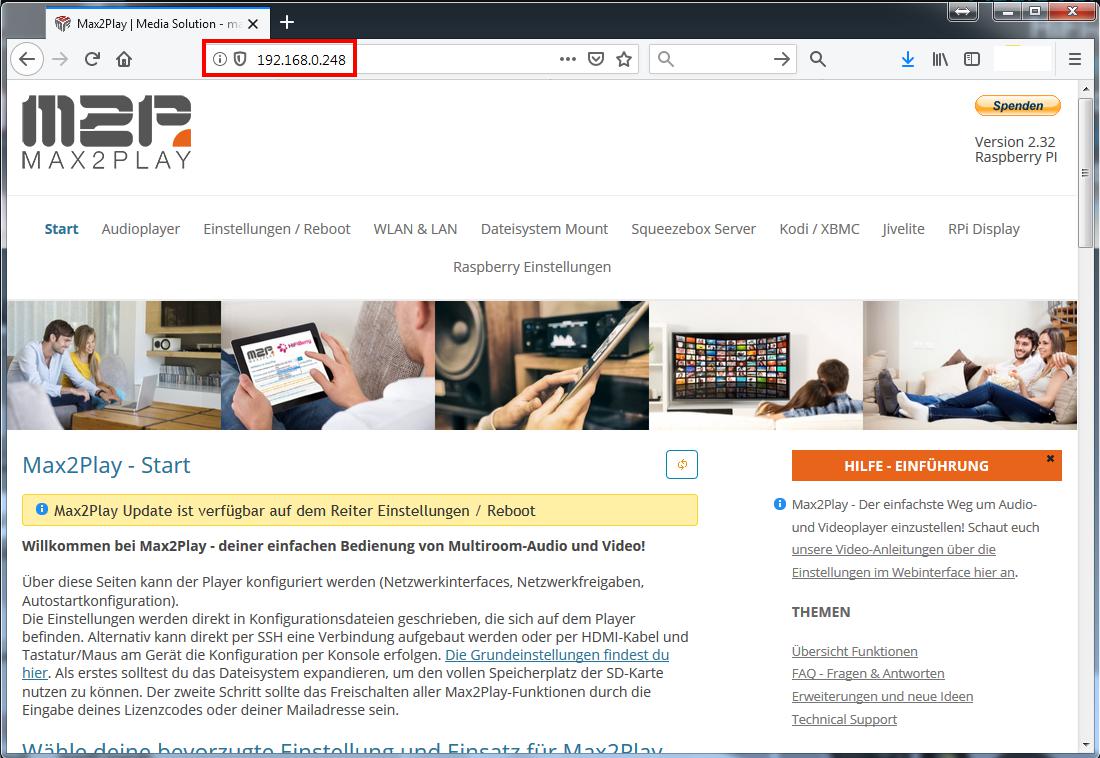Viewport: 1100px width, 758px height.
Task: Show site information icon in address bar
Action: click(x=220, y=59)
